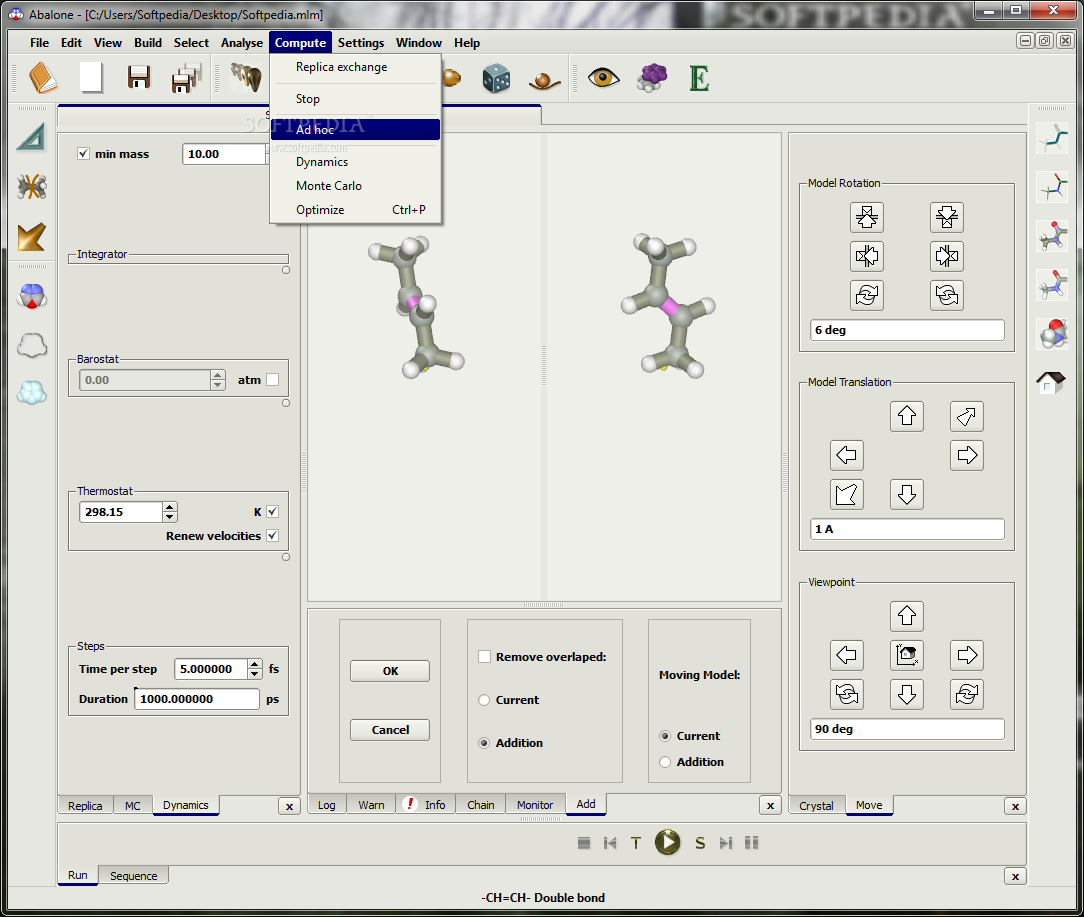The image size is (1084, 917).
Task: Click the Cancel button
Action: pos(390,730)
